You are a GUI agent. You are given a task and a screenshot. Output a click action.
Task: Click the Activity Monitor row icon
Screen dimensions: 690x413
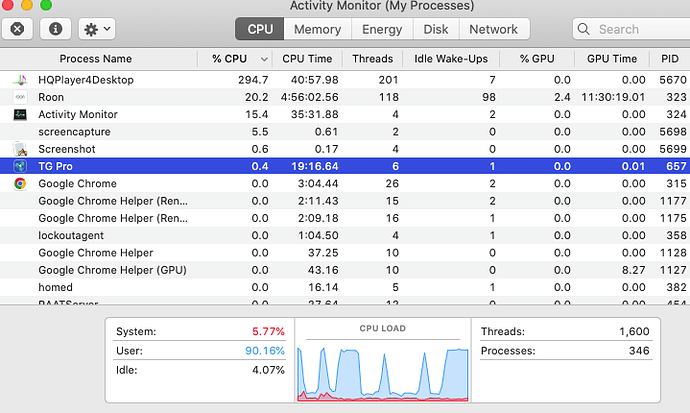[20, 114]
